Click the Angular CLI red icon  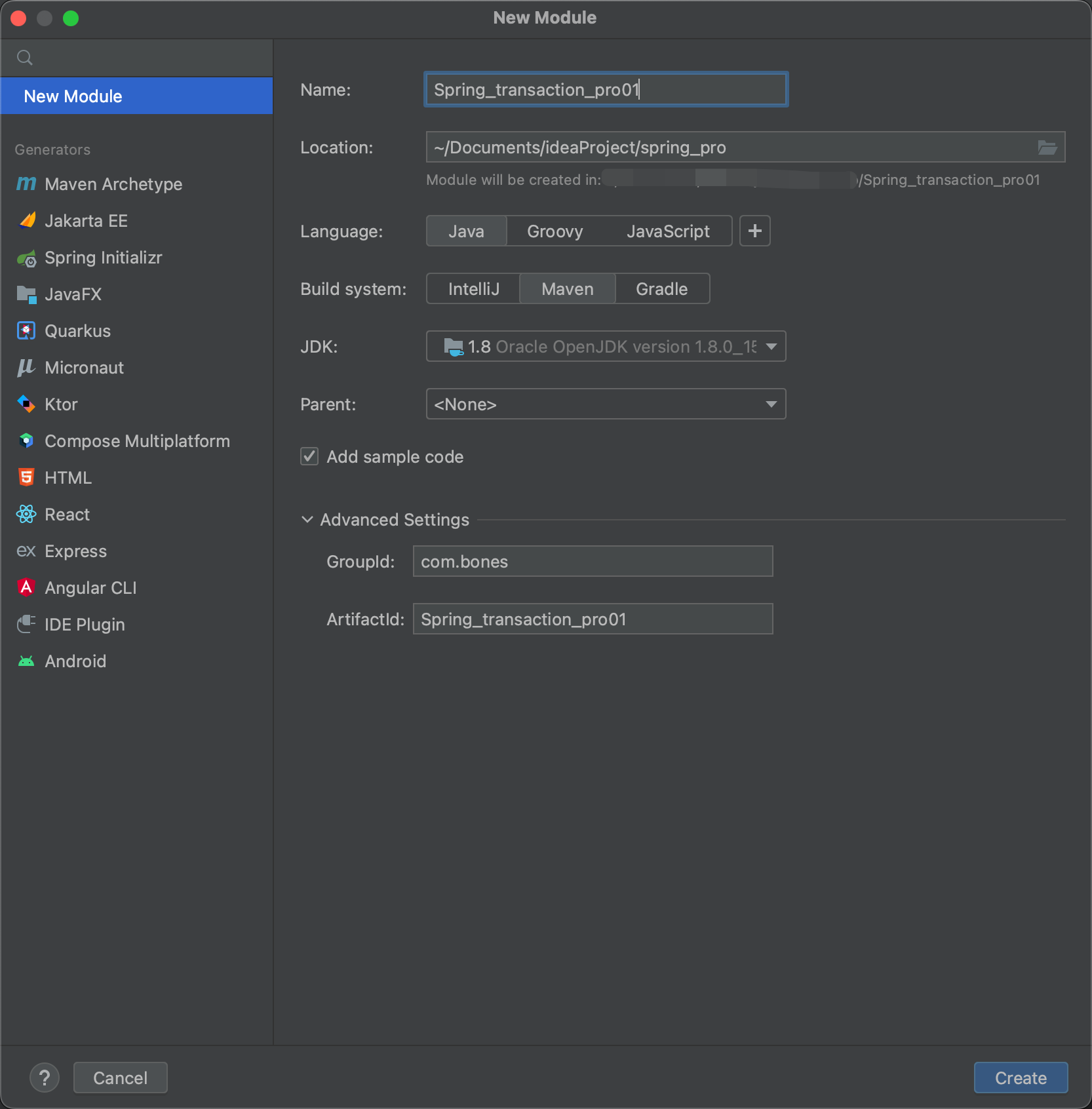tap(26, 588)
